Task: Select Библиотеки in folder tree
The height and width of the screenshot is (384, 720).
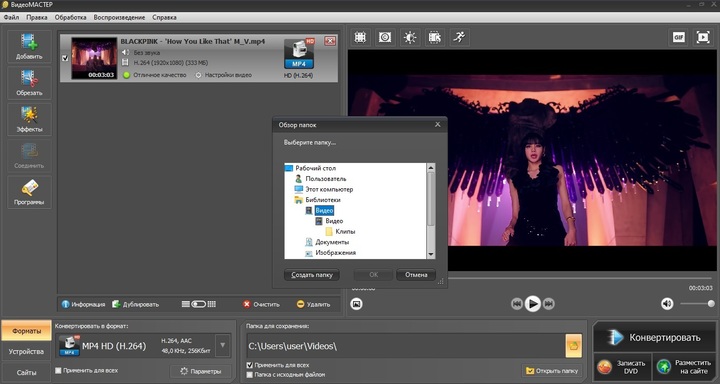Action: pyautogui.click(x=323, y=200)
